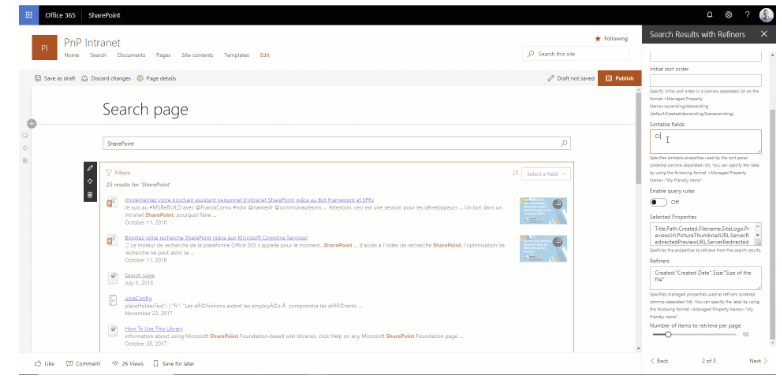The height and width of the screenshot is (383, 782).
Task: Open the umaConfig result link
Action: pos(138,298)
